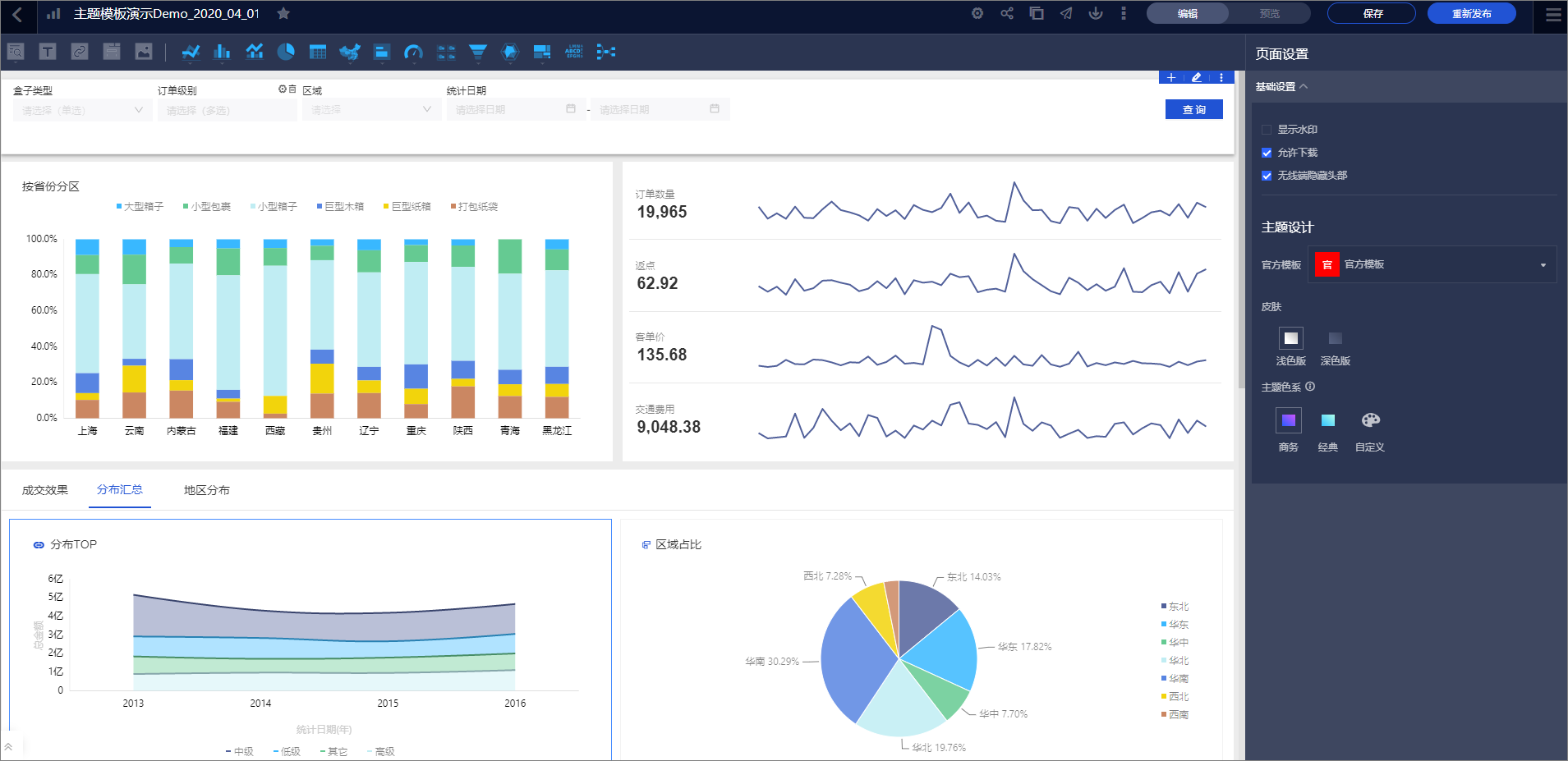
Task: Click the 查询 query button
Action: tap(1193, 109)
